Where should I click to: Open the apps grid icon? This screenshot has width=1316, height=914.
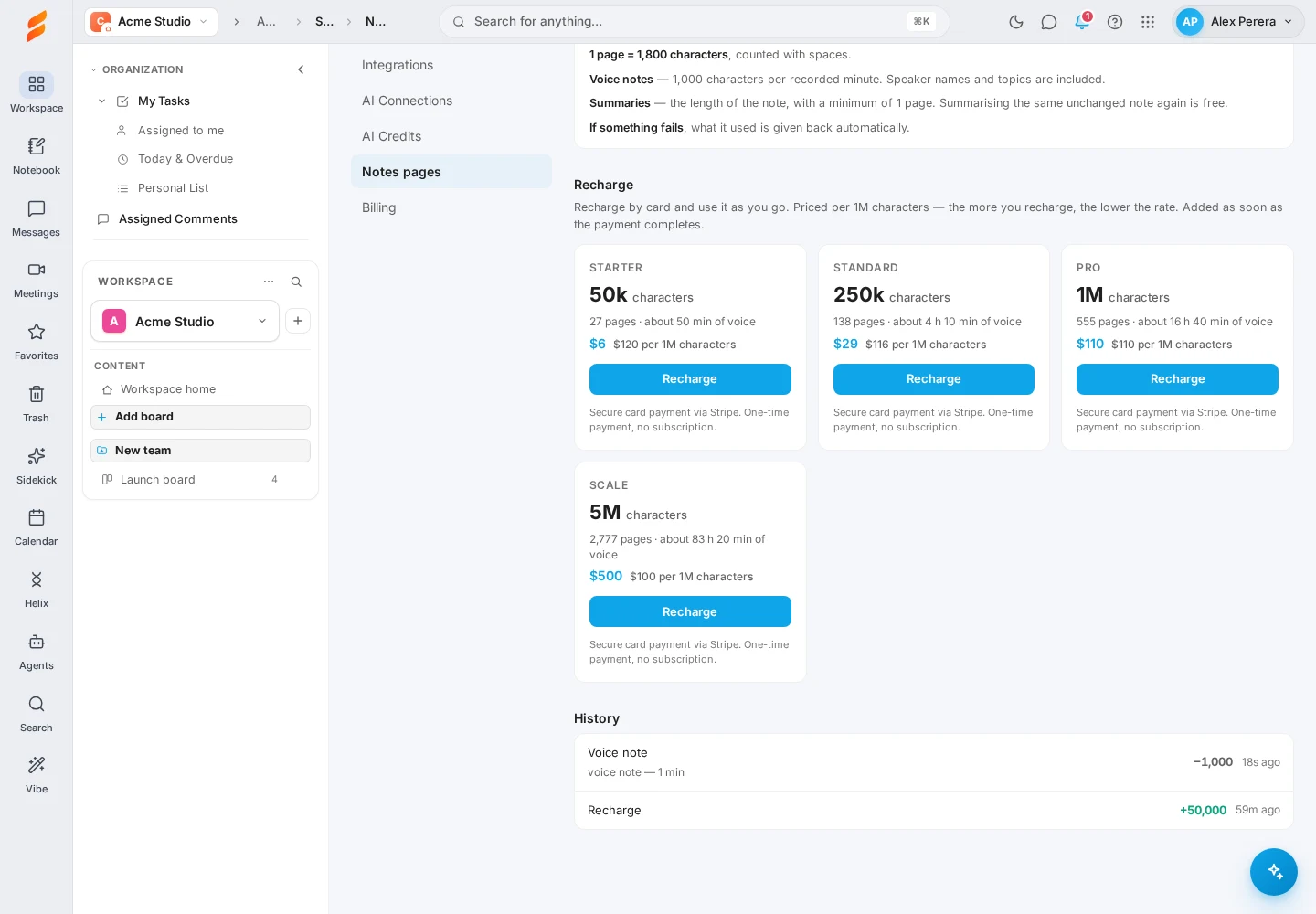1148,22
